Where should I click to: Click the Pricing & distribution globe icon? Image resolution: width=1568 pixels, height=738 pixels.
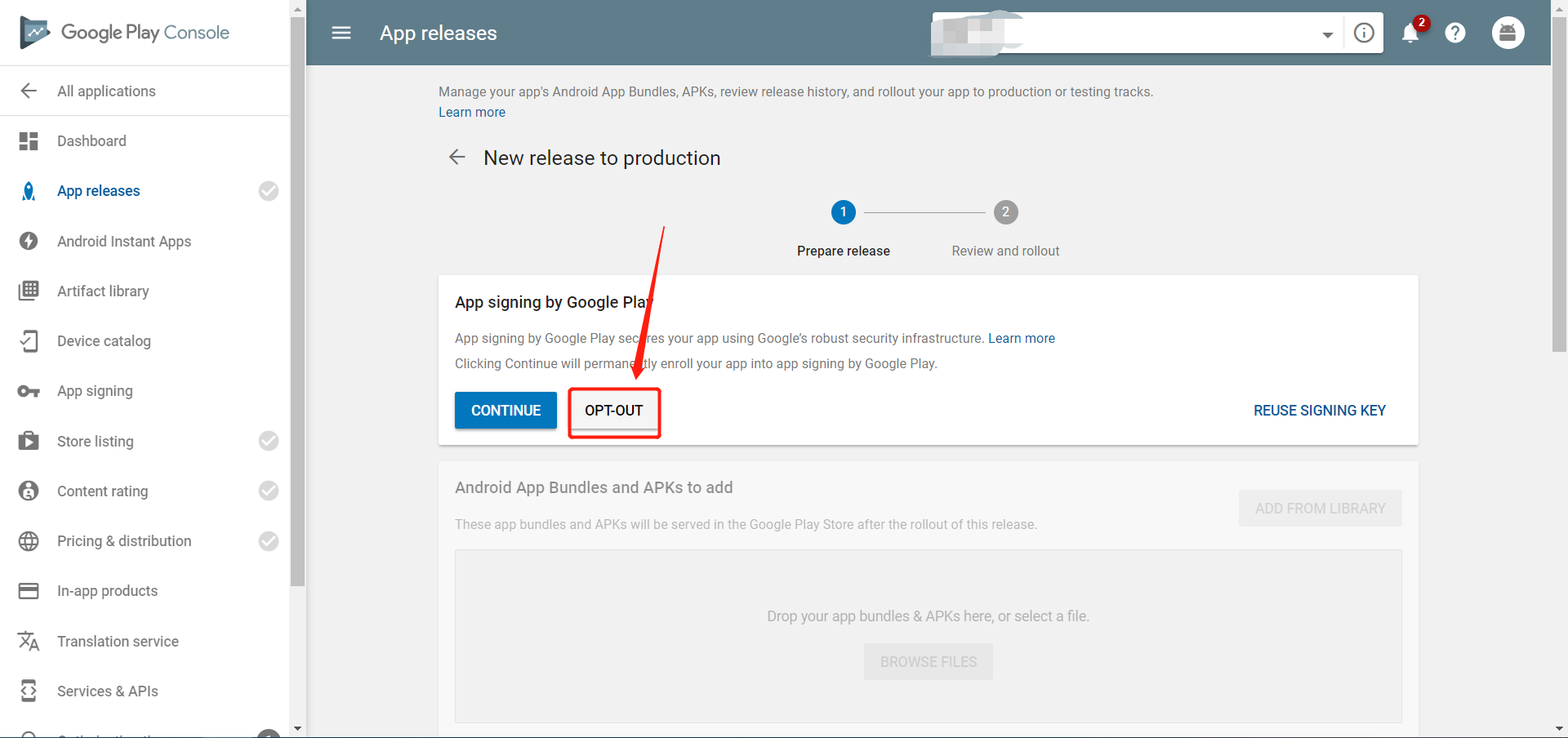[29, 541]
